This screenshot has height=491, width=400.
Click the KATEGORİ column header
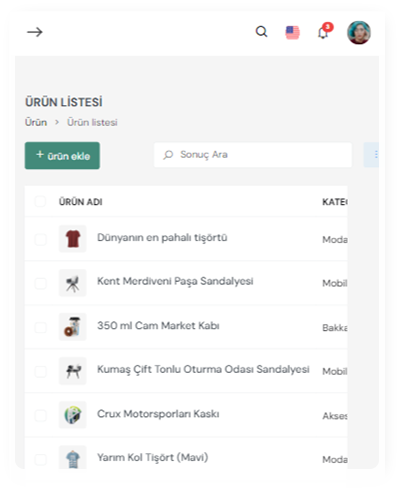click(x=335, y=202)
